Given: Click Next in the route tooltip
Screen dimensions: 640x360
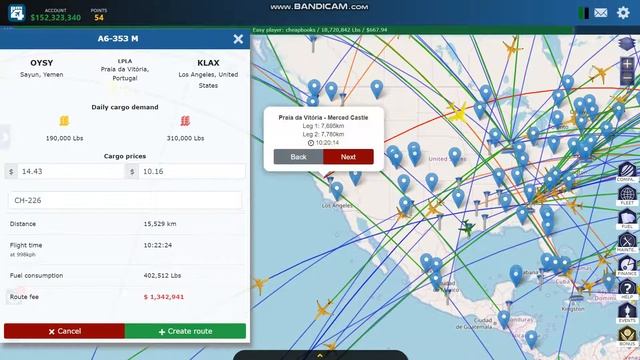Looking at the screenshot, I should [x=348, y=157].
